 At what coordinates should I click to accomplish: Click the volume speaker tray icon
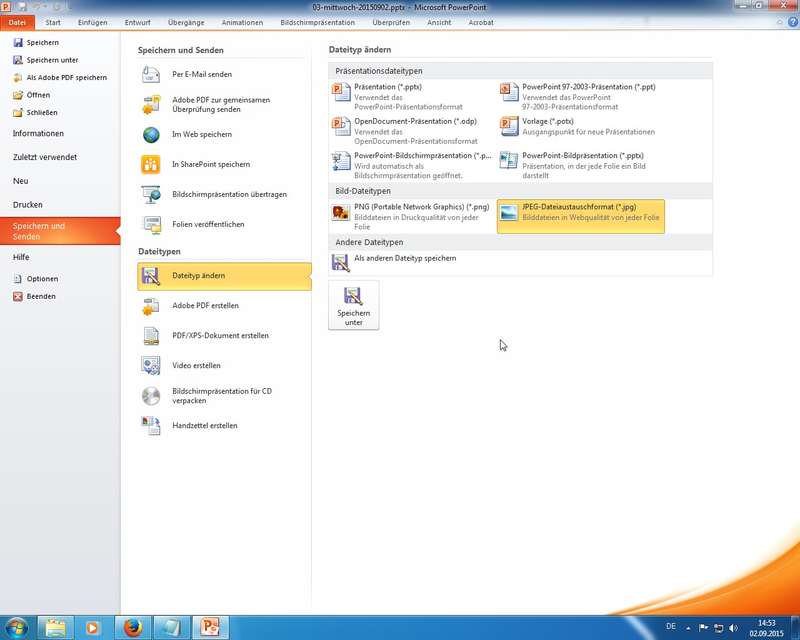[734, 628]
